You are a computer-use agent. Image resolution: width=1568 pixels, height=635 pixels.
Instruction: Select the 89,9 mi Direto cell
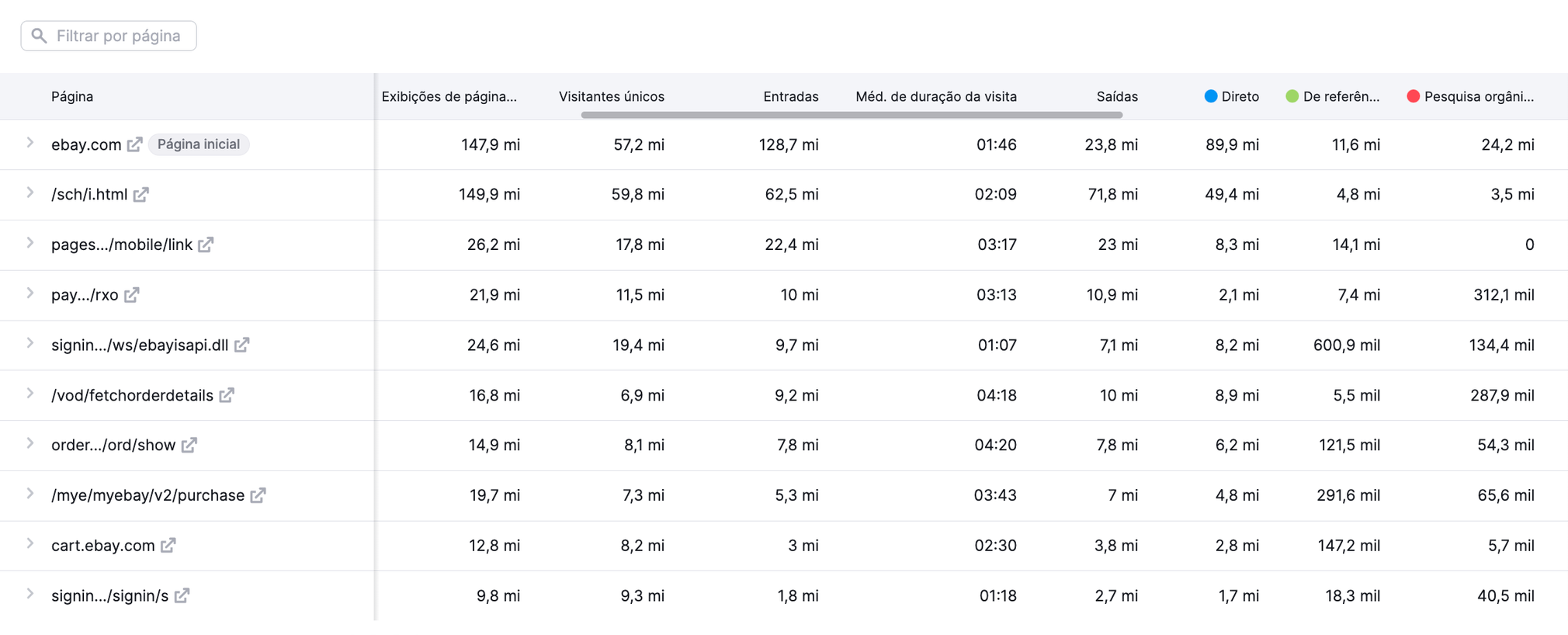(x=1232, y=144)
